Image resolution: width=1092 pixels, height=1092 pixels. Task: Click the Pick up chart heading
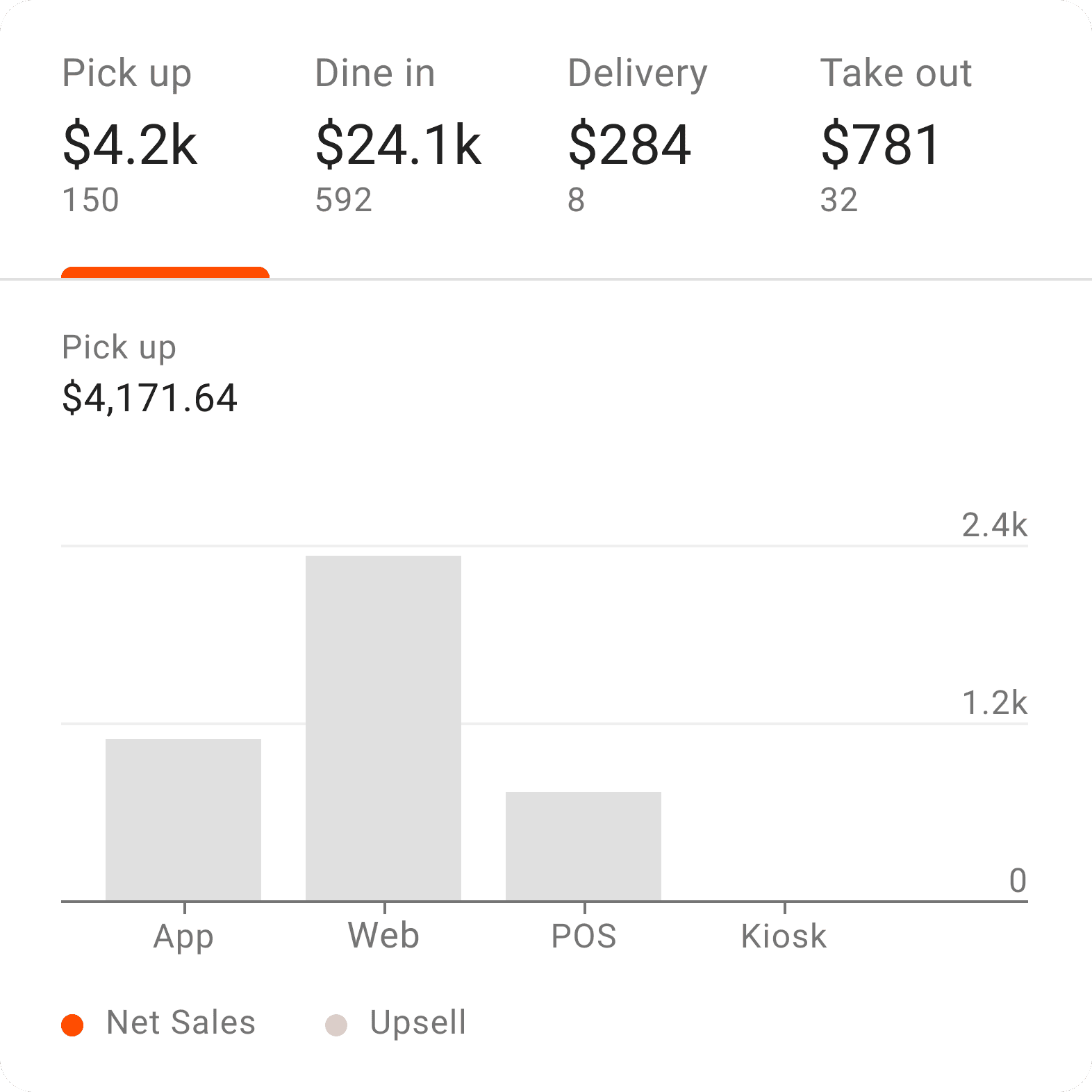click(119, 347)
